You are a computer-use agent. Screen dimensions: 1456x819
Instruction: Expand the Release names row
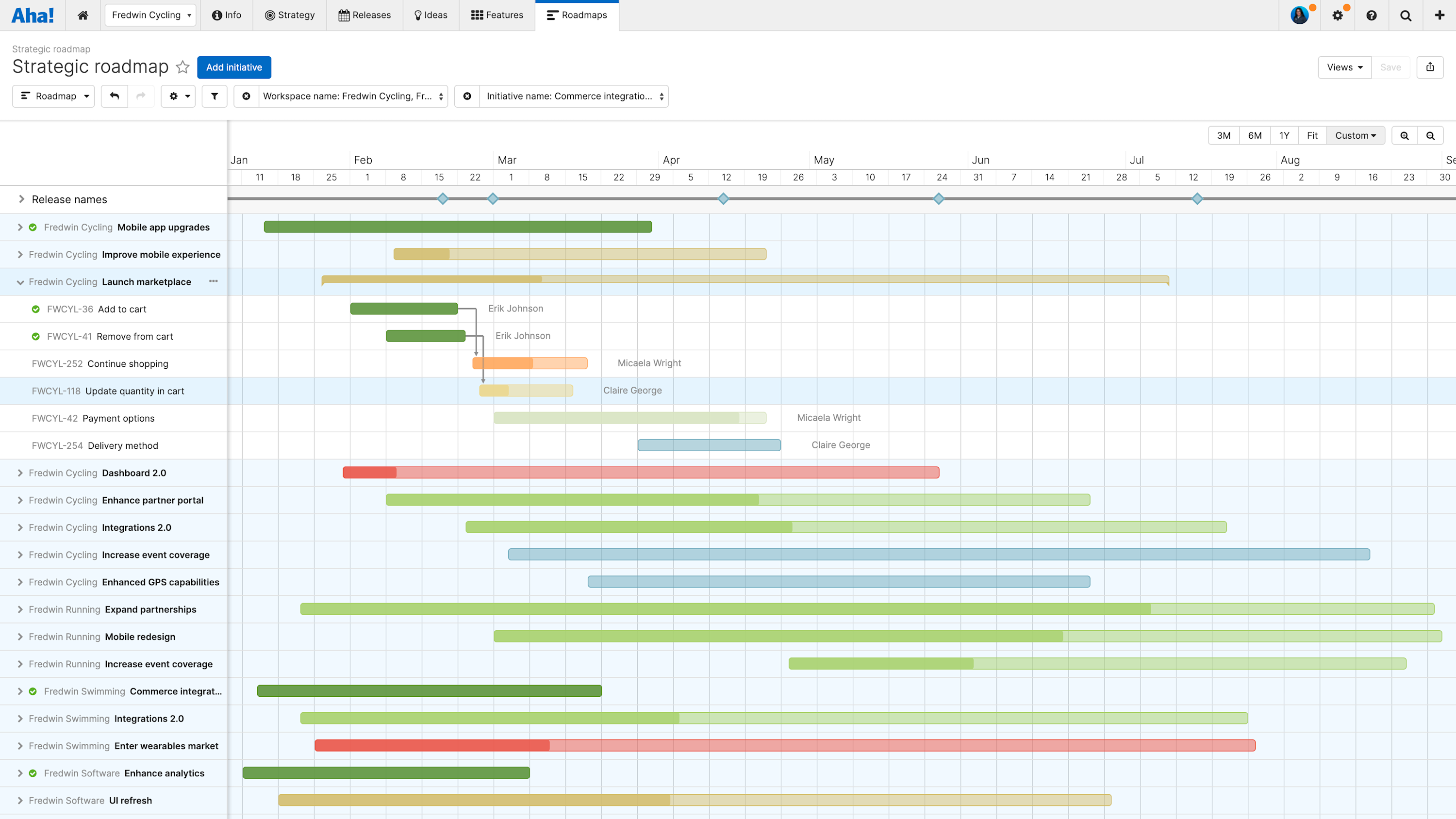(21, 199)
